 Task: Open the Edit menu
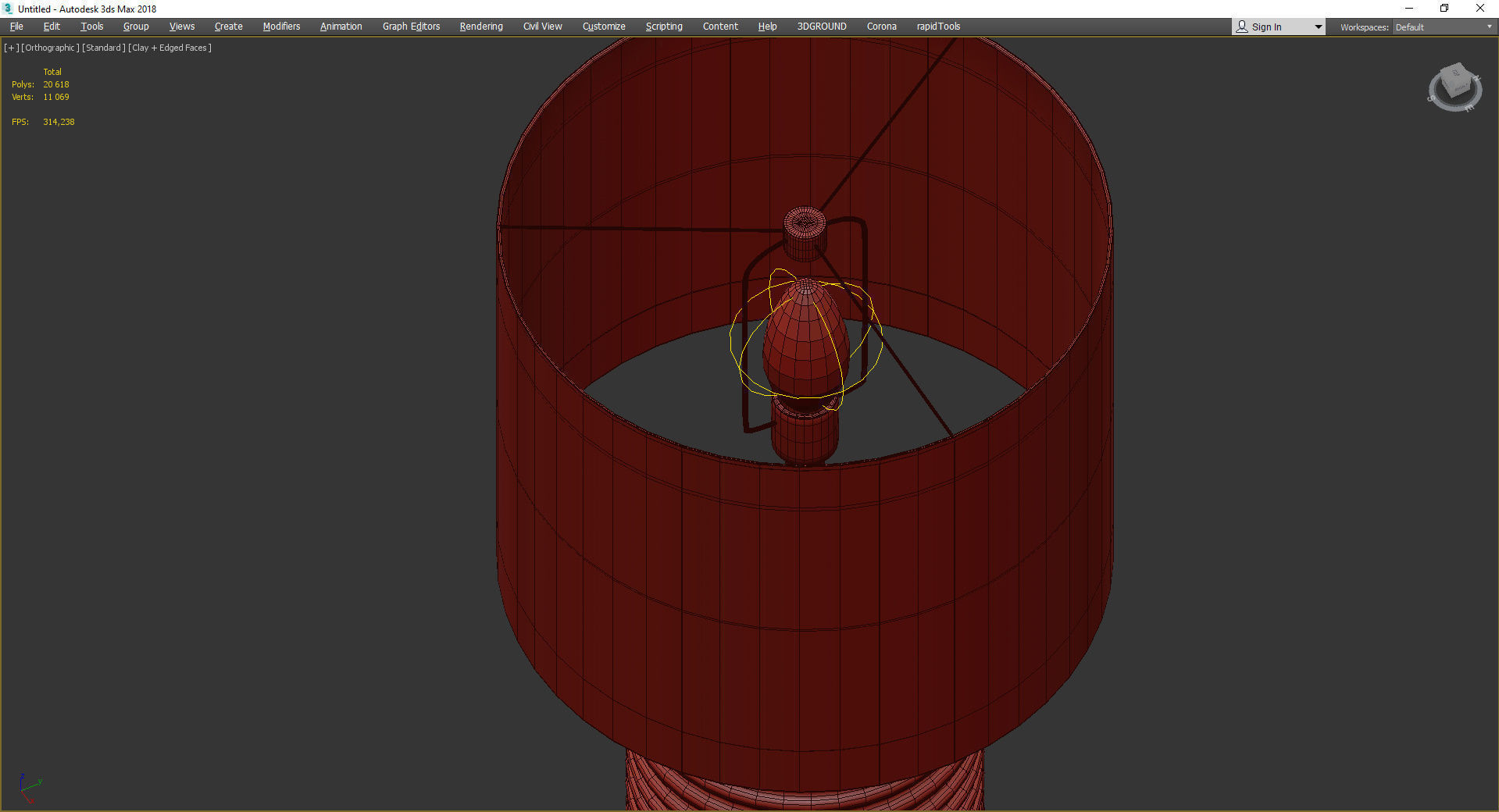coord(52,27)
